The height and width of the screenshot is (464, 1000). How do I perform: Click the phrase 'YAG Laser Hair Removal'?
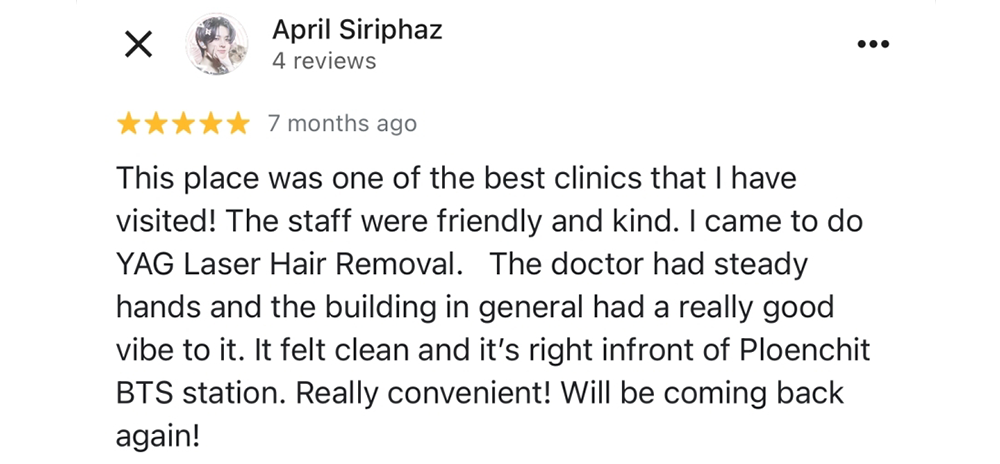(x=289, y=265)
